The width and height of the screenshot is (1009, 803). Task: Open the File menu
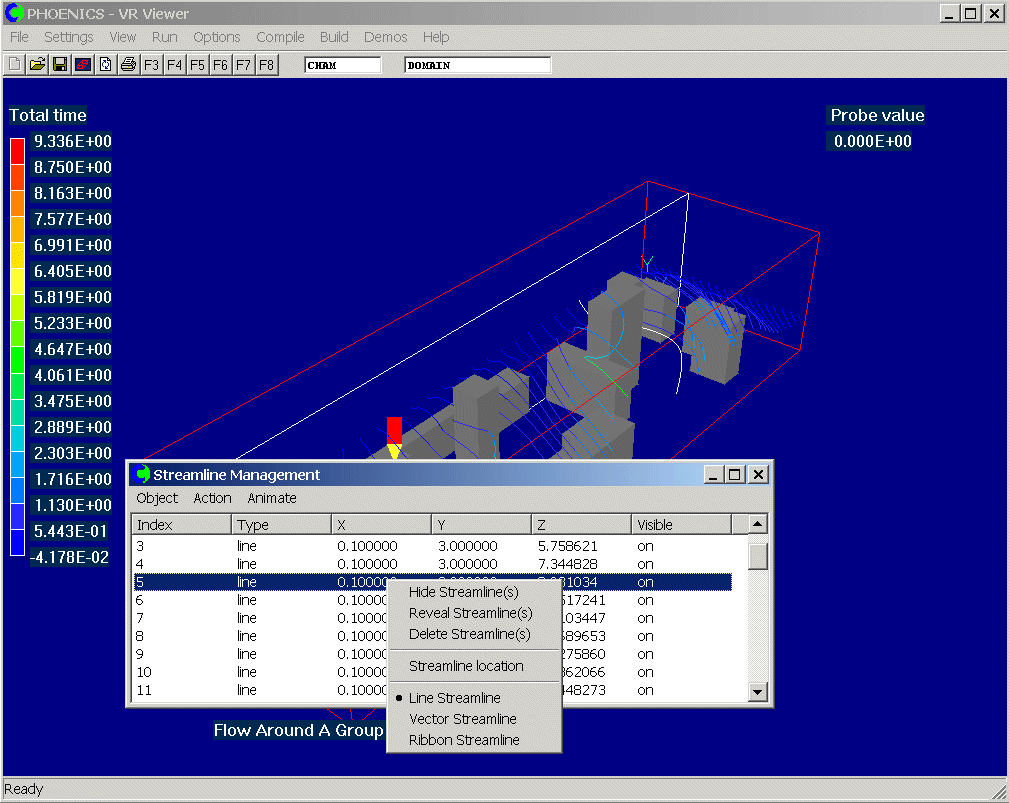[x=19, y=37]
